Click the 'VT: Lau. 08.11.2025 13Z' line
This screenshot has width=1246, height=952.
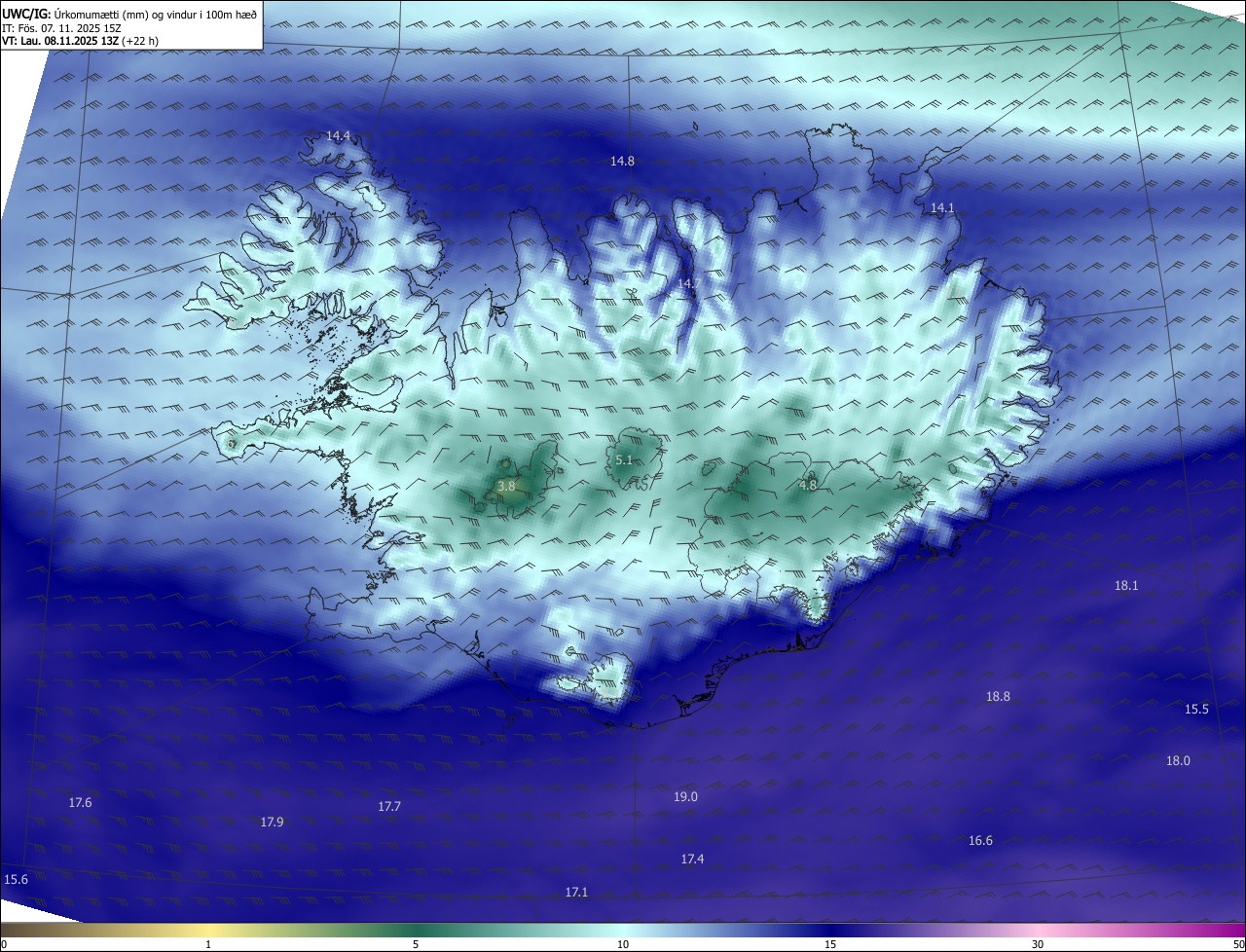[x=80, y=41]
